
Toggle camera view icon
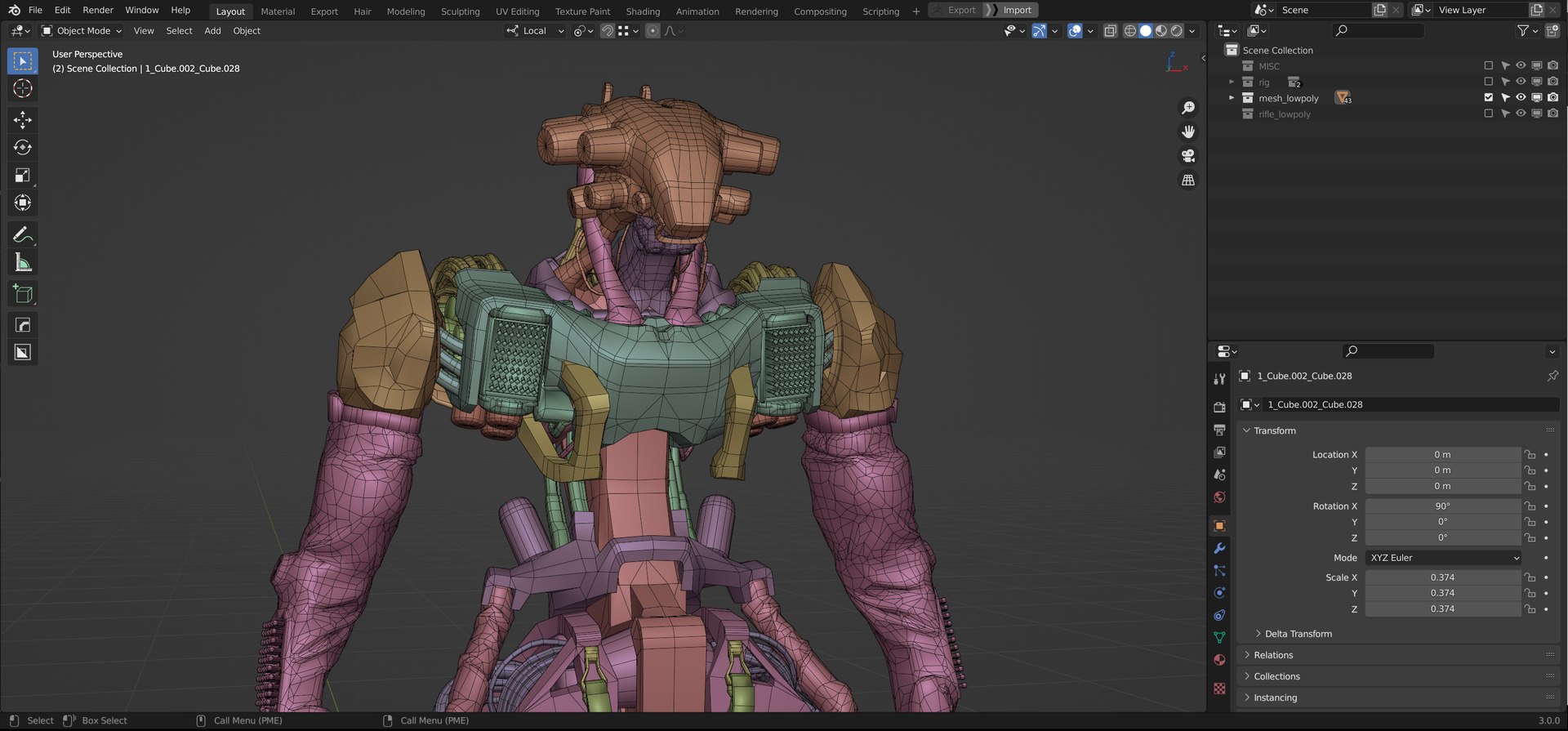[1188, 155]
